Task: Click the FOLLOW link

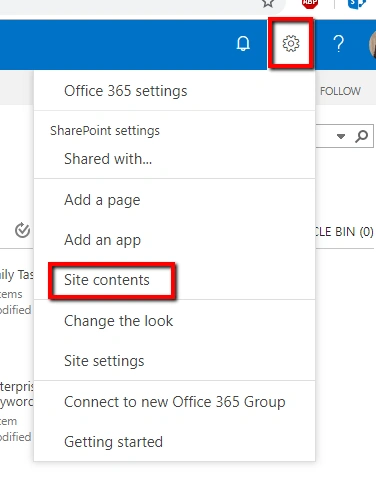Action: [x=340, y=91]
